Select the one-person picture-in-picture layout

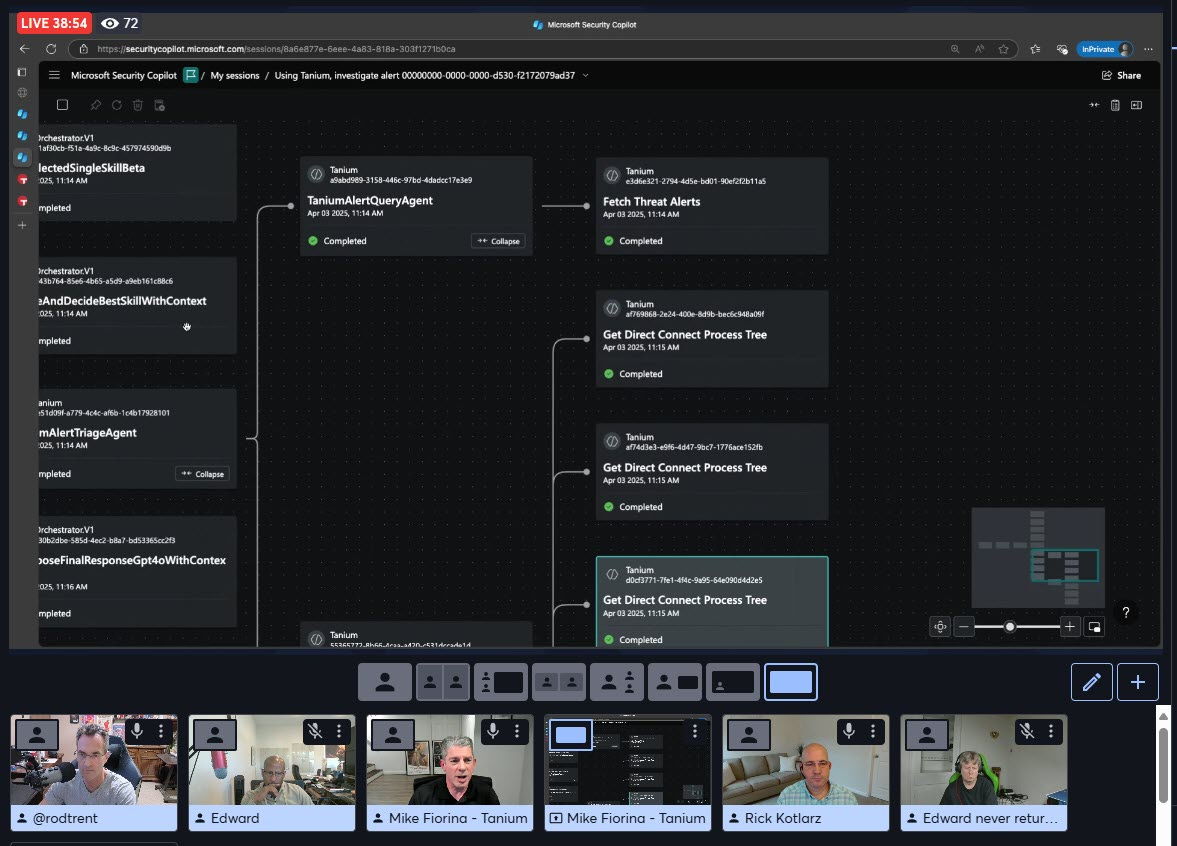733,682
